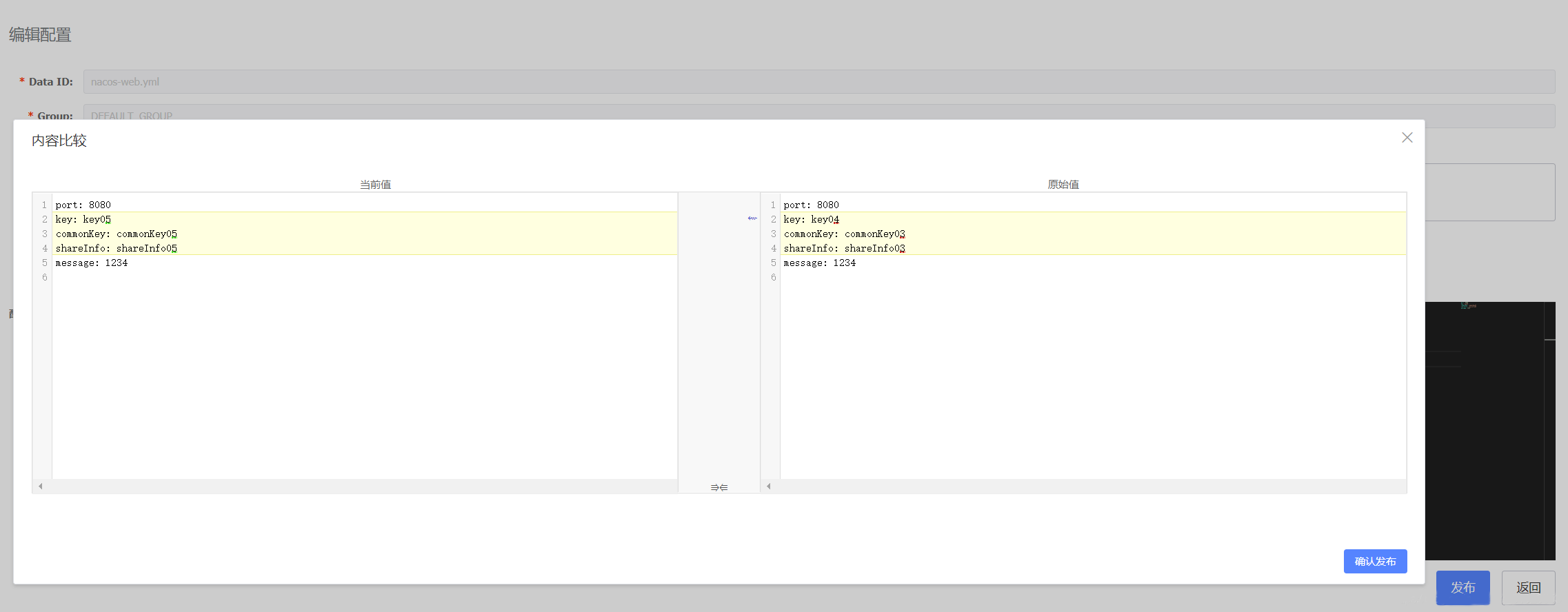The width and height of the screenshot is (1568, 612).
Task: Click 'commonKey: commonKey03' in original pane
Action: (x=844, y=234)
